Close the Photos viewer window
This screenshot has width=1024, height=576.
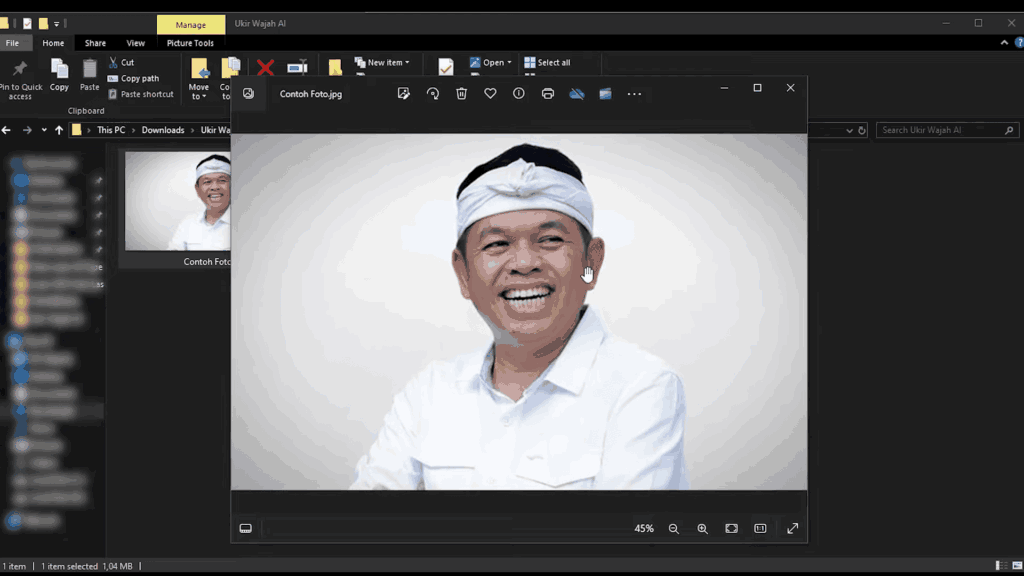point(790,88)
